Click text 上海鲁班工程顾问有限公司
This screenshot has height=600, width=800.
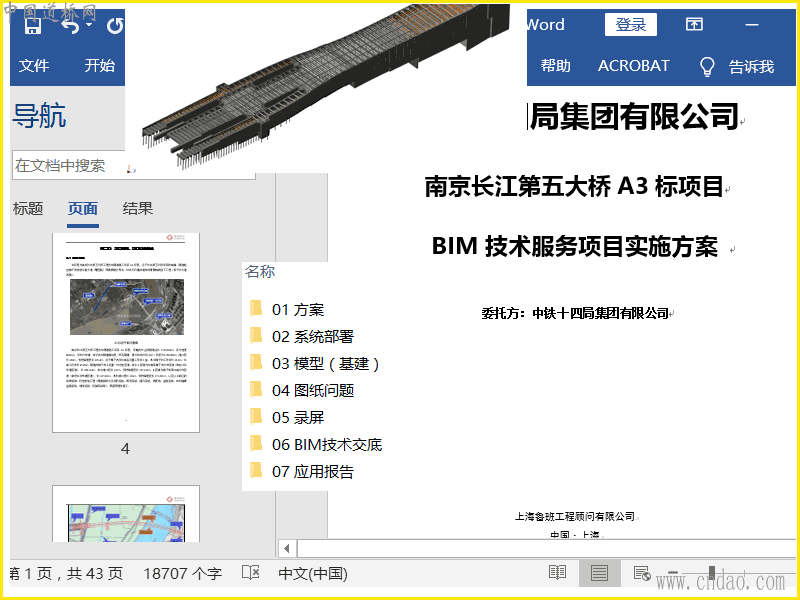[575, 517]
